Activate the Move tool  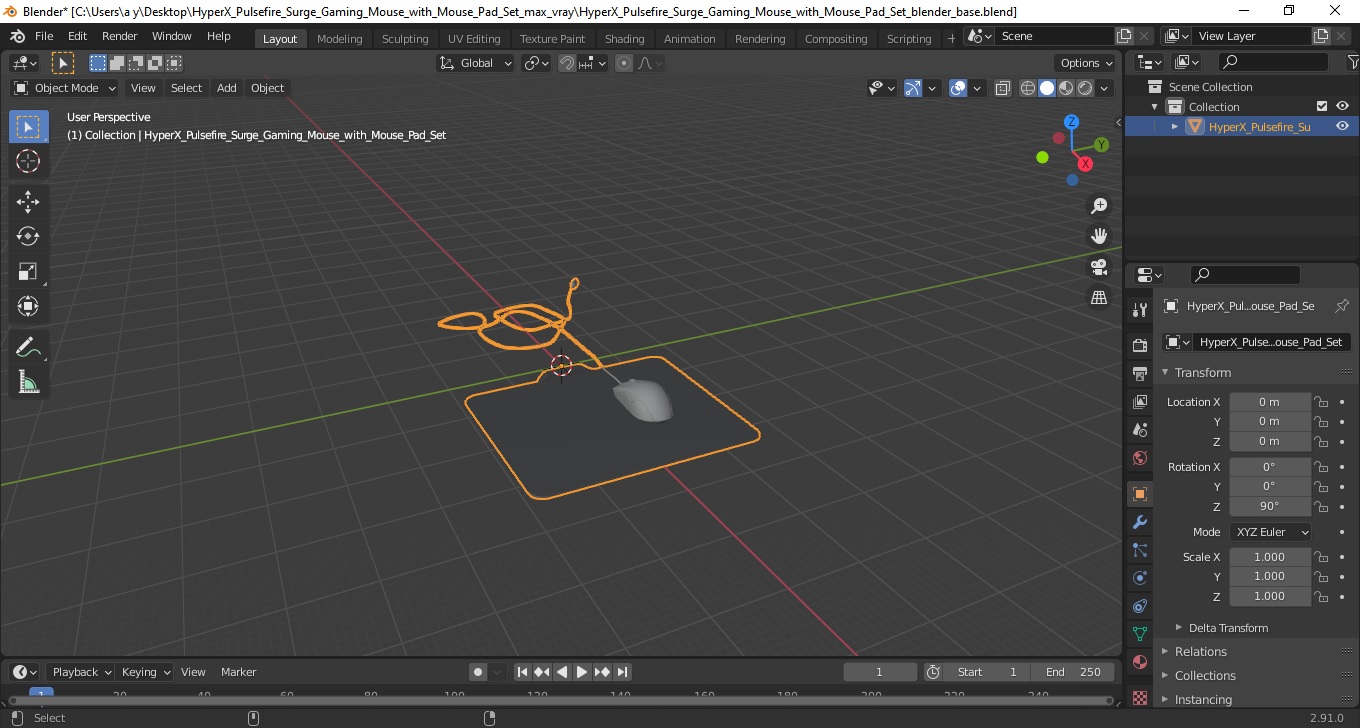(x=28, y=202)
